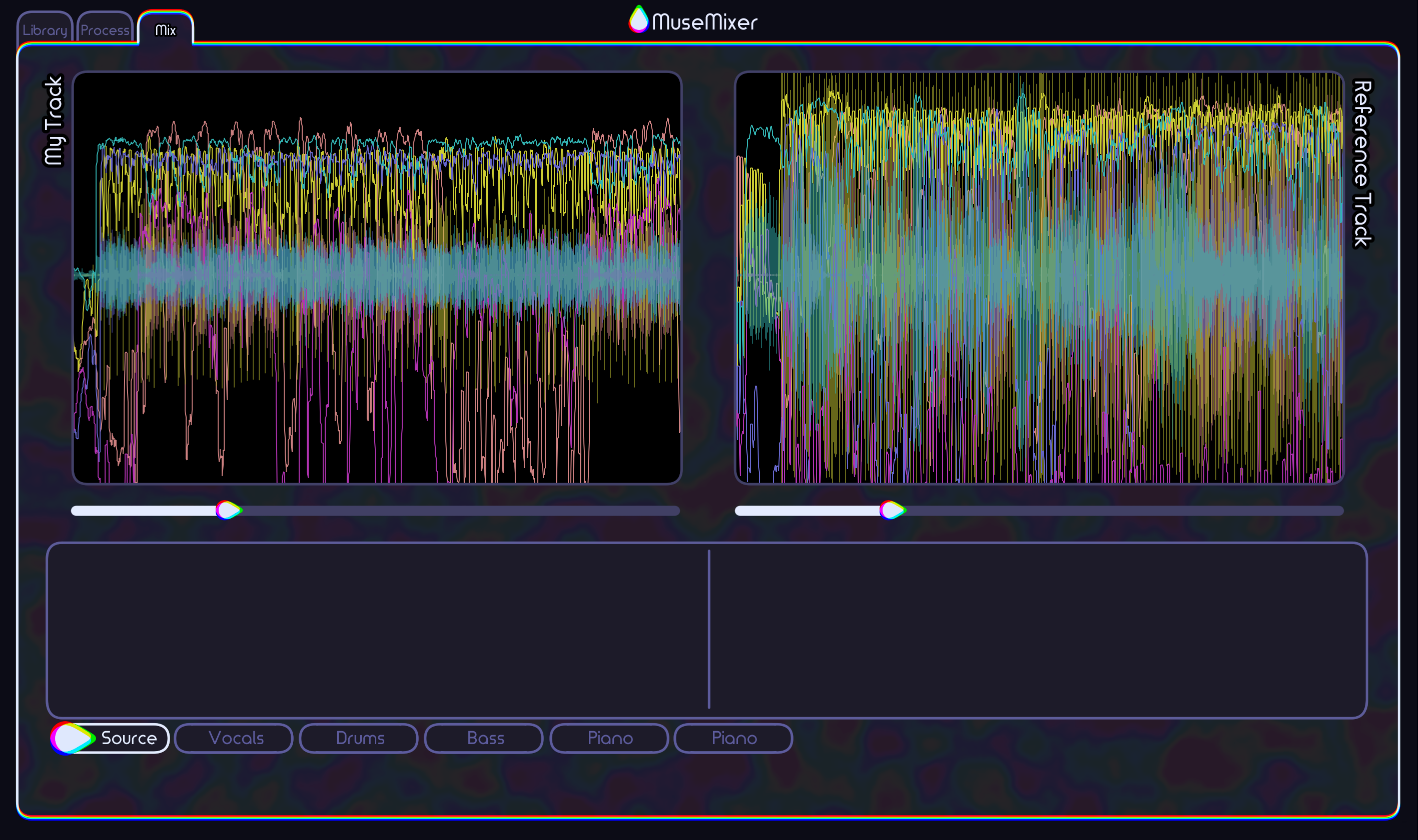Viewport: 1418px width, 840px height.
Task: Click the unfilled part of My Track slider
Action: pos(461,511)
